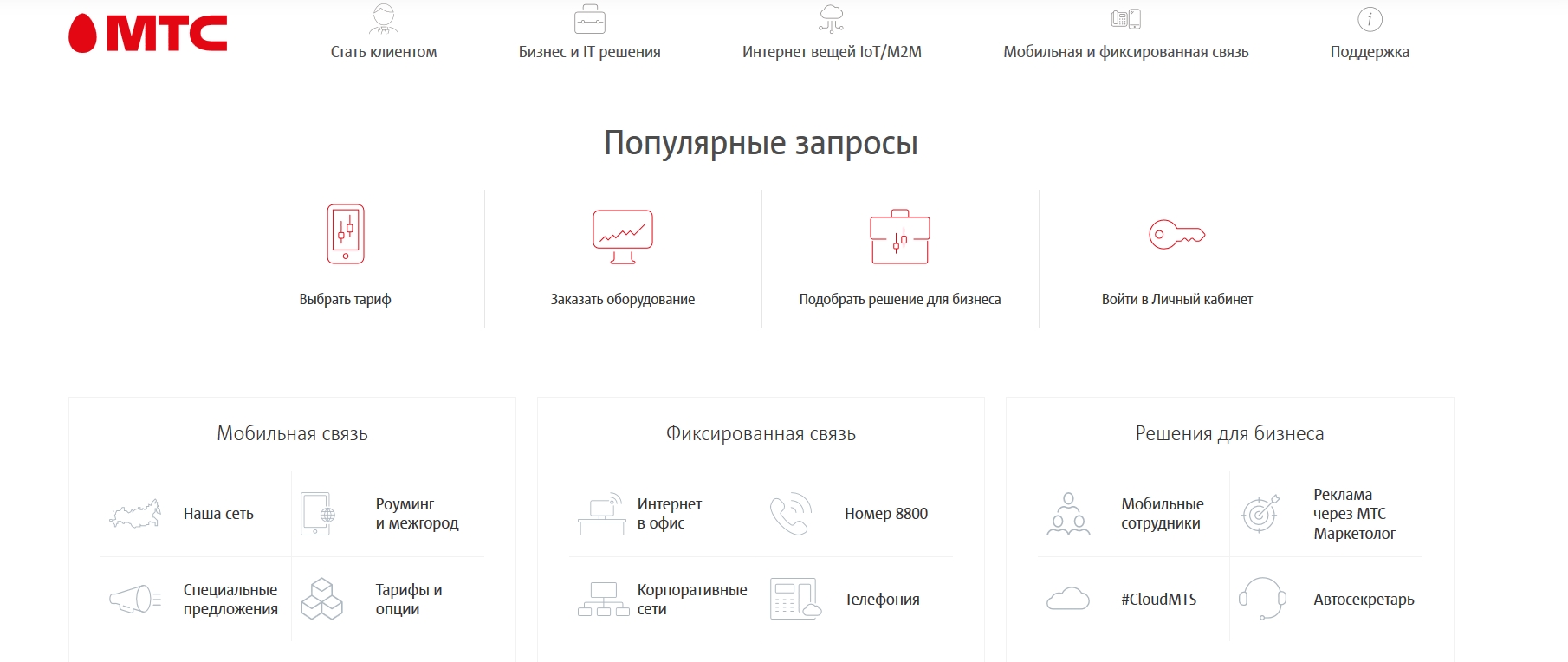
Task: Open Мобильная и фиксированная связь menu
Action: point(1125,52)
